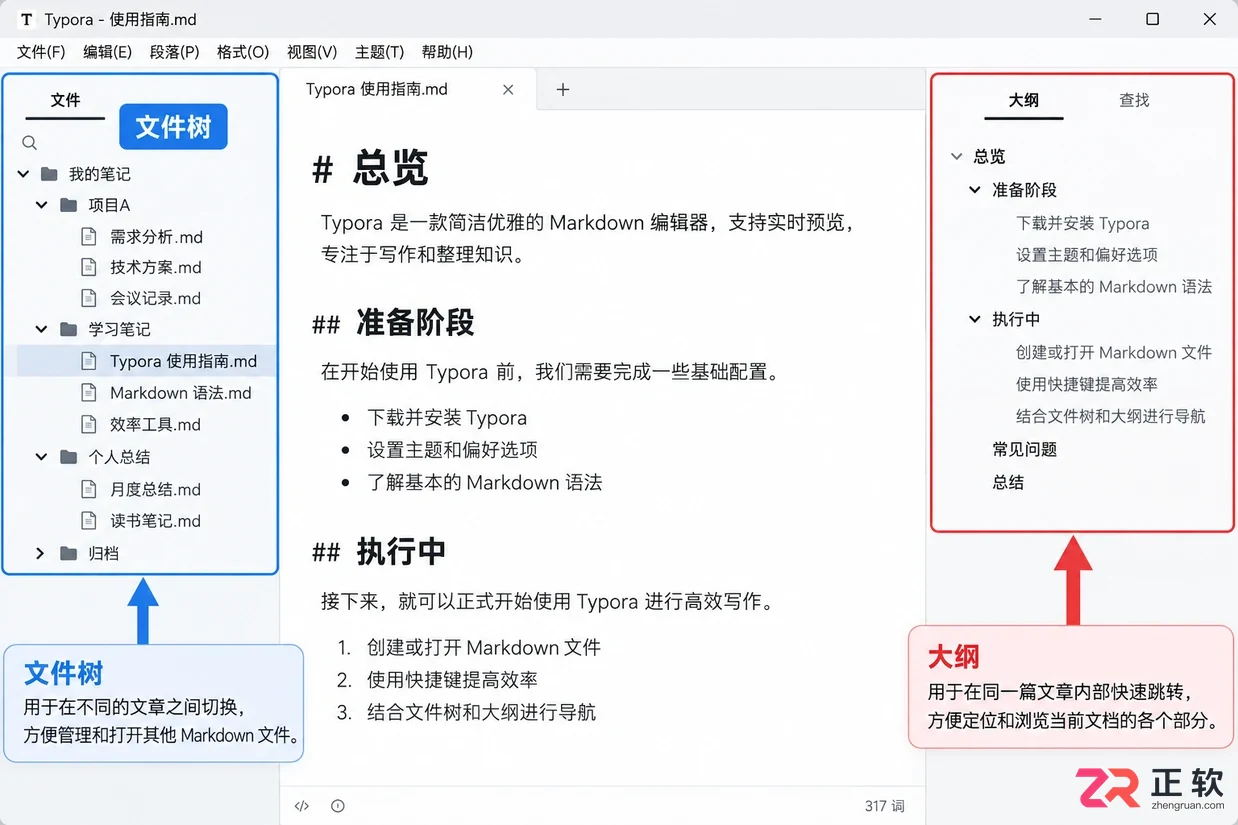Viewport: 1238px width, 825px height.
Task: Click the 项目A folder icon
Action: click(x=69, y=205)
